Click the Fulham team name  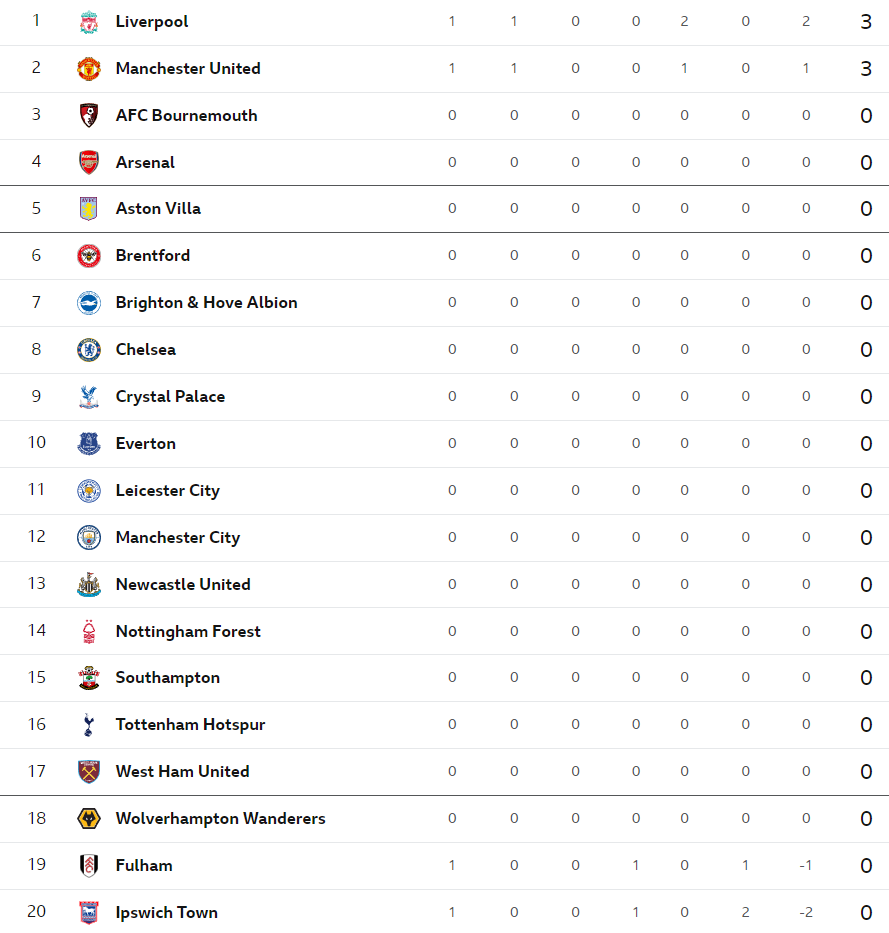click(144, 866)
